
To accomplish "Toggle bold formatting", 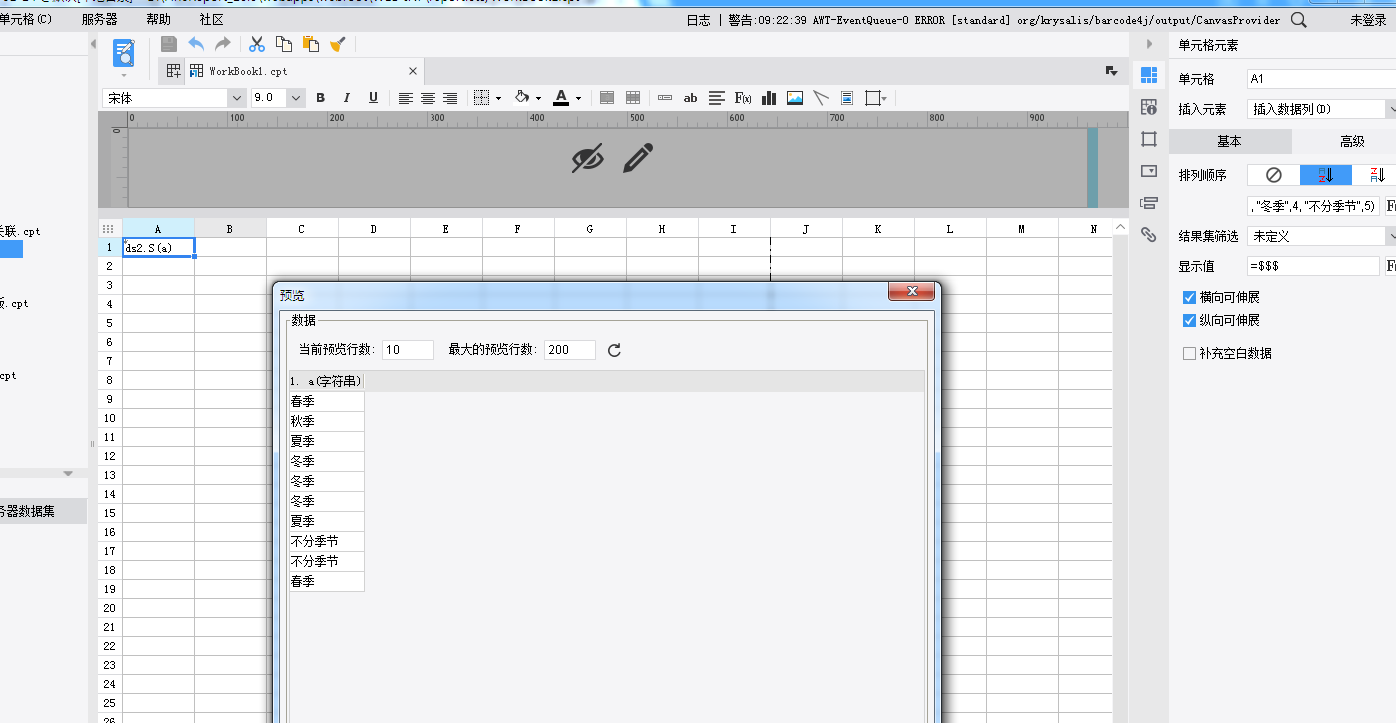I will [x=321, y=98].
